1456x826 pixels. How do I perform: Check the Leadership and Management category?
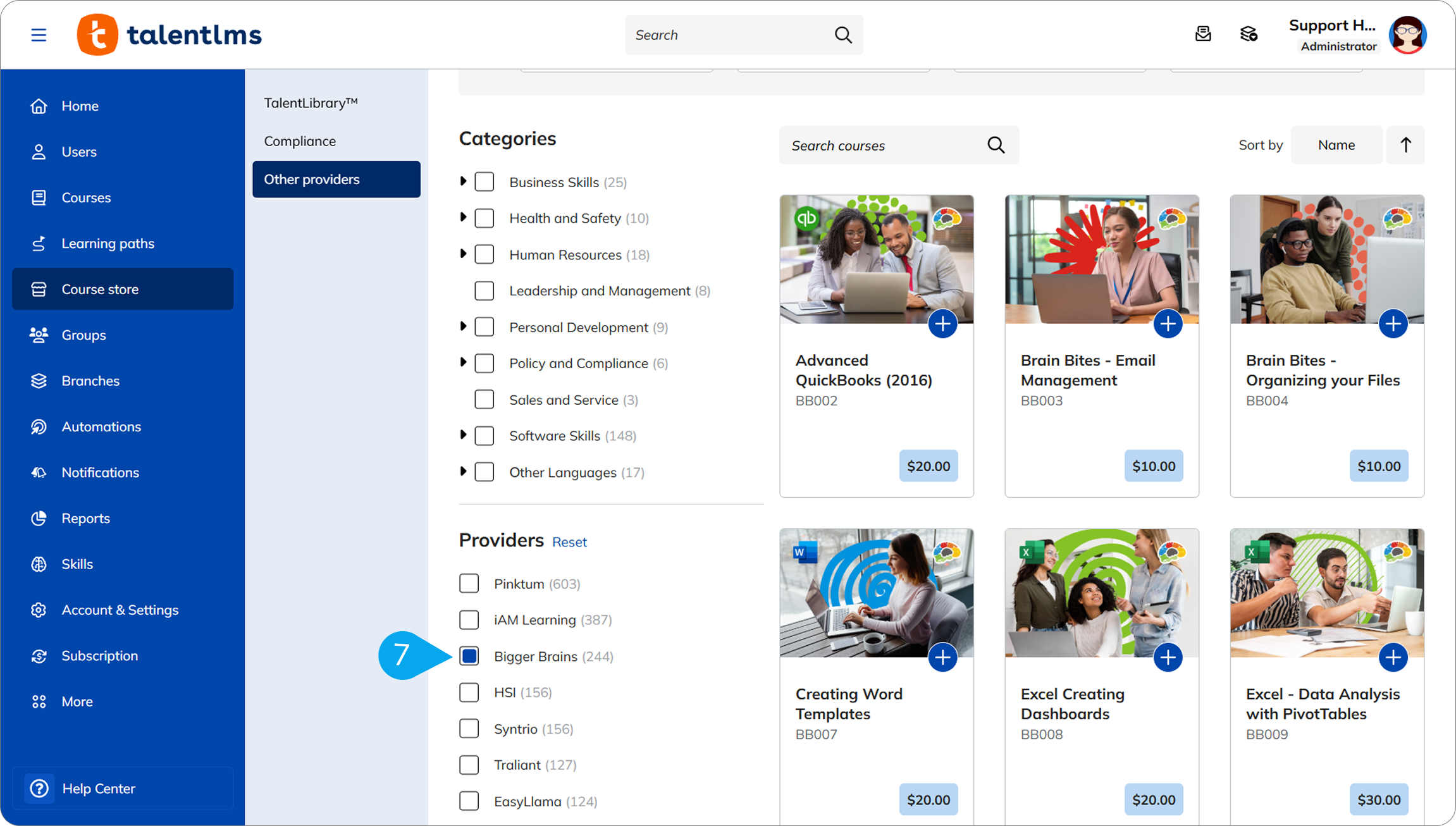point(484,291)
